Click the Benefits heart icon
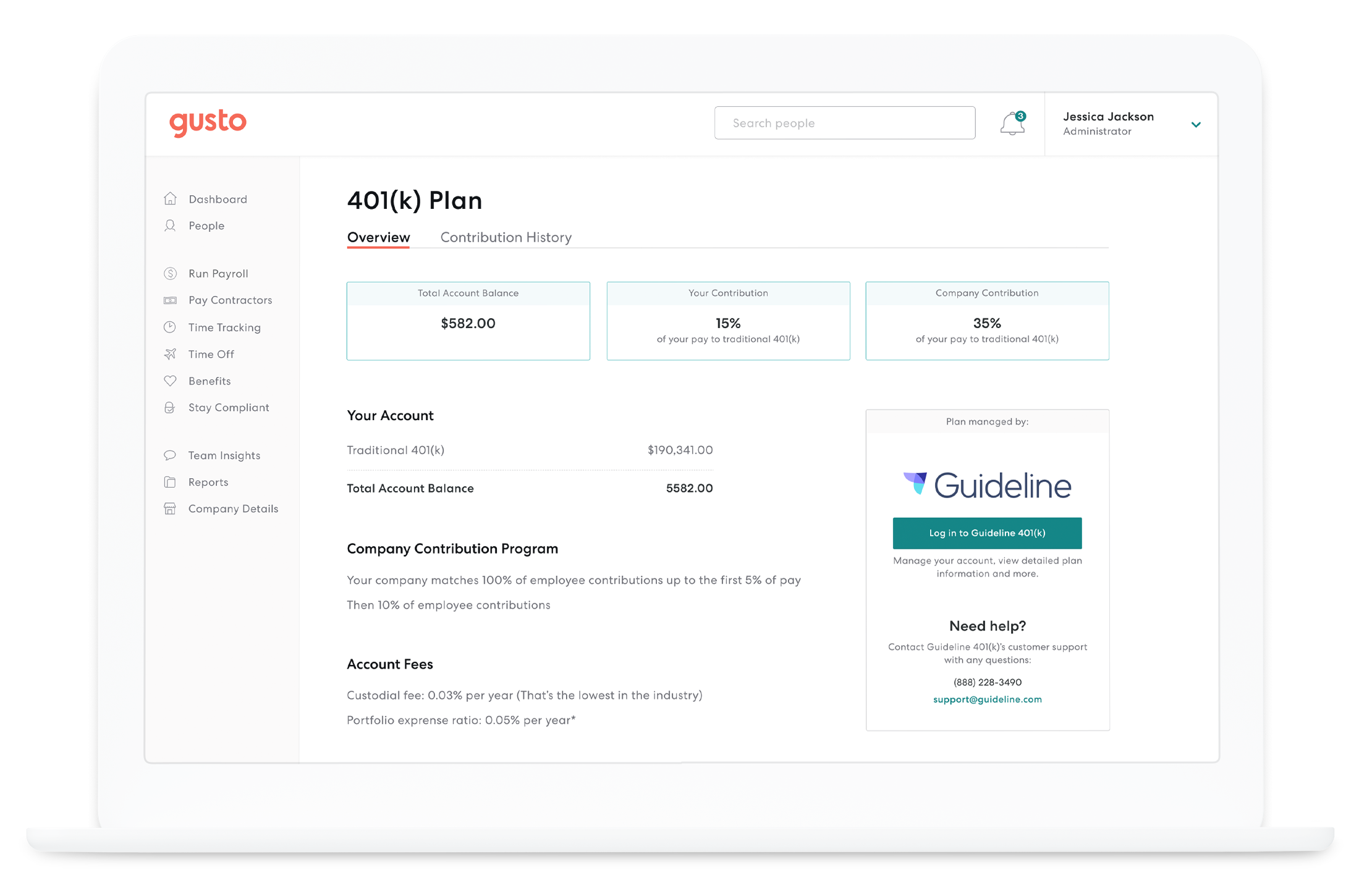Viewport: 1359px width, 896px height. point(170,381)
